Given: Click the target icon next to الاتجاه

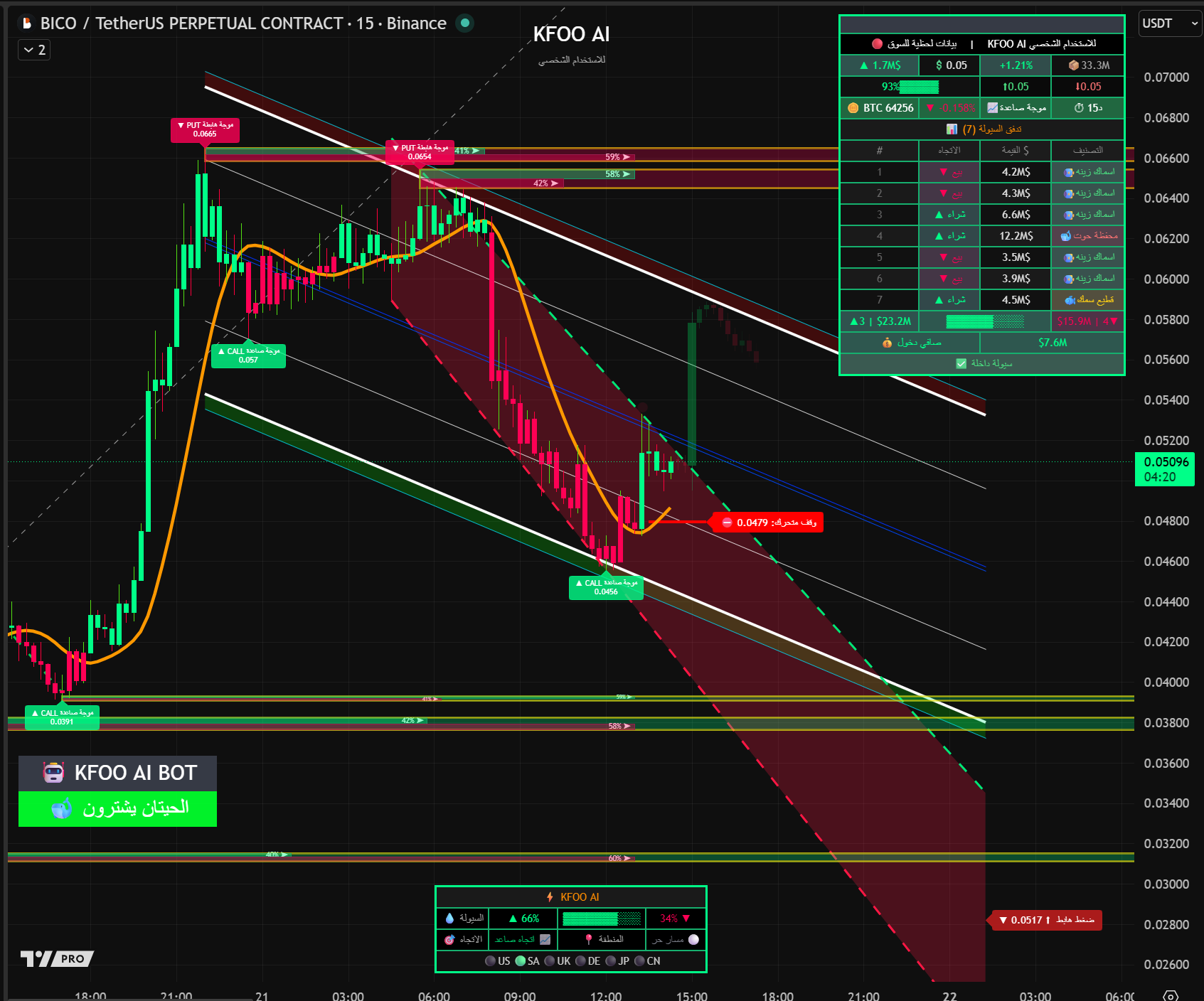Looking at the screenshot, I should pos(449,940).
